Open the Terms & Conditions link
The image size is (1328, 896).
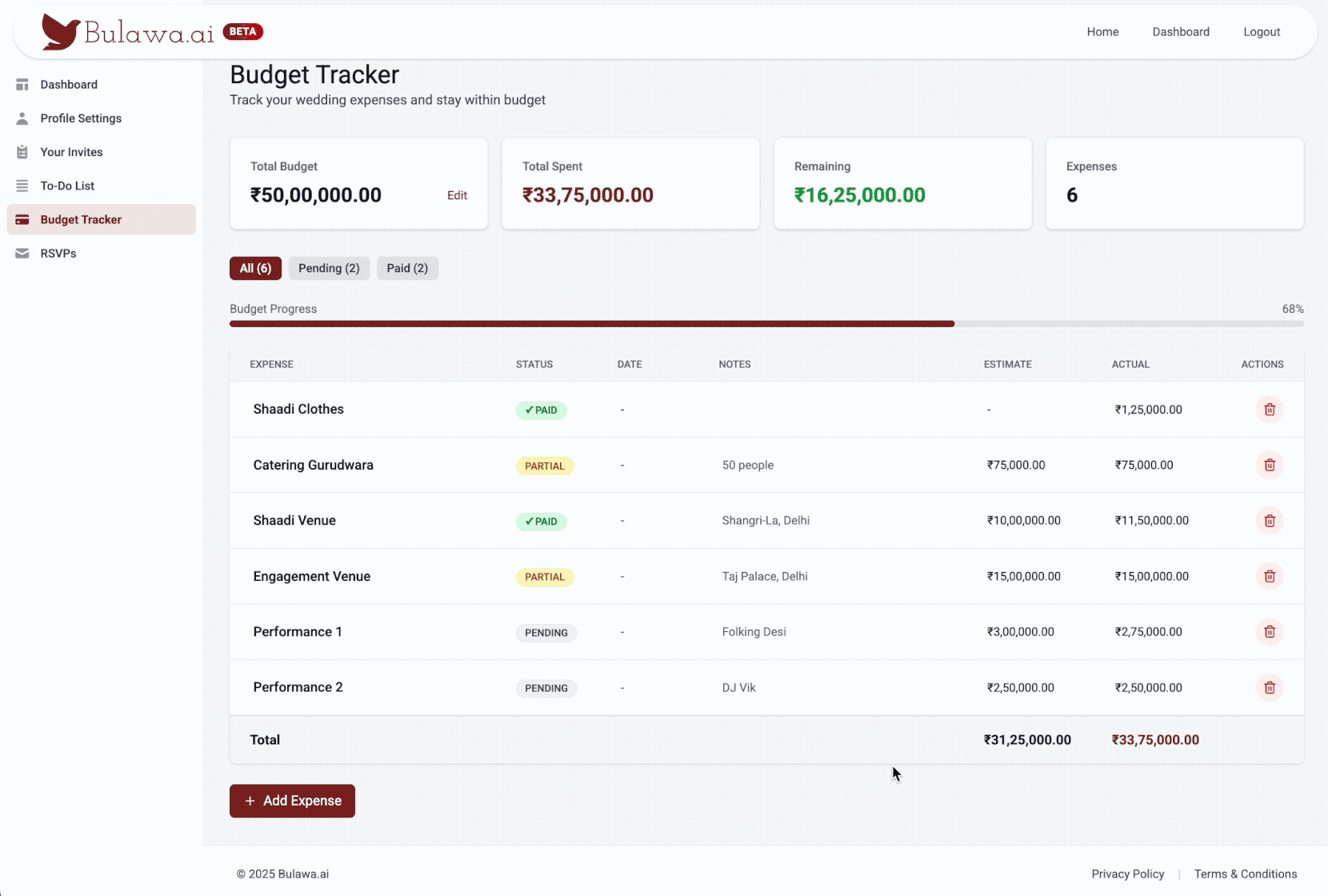[x=1246, y=874]
